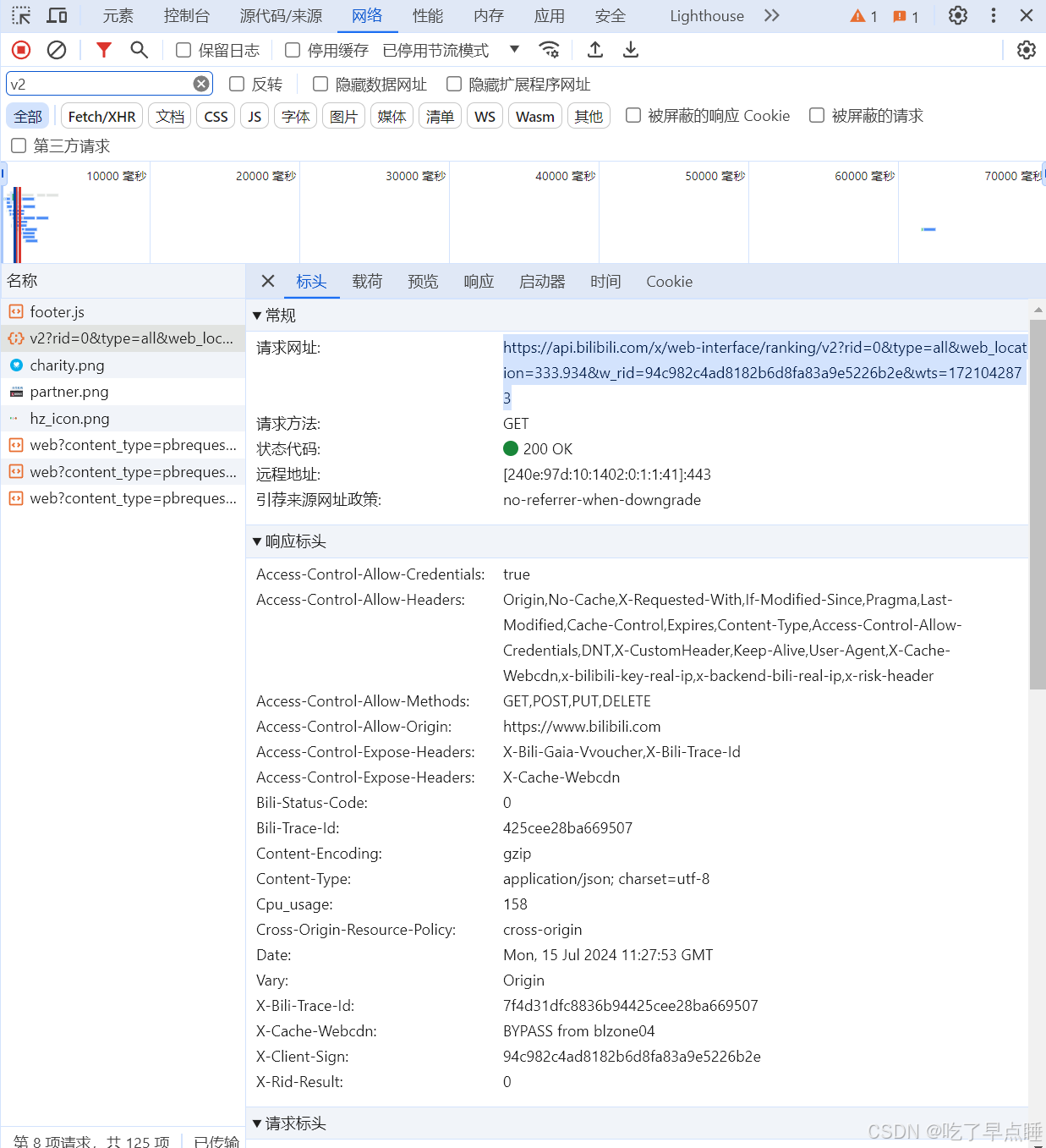The width and height of the screenshot is (1046, 1148).
Task: Open the 性能 panel tab
Action: click(x=428, y=15)
